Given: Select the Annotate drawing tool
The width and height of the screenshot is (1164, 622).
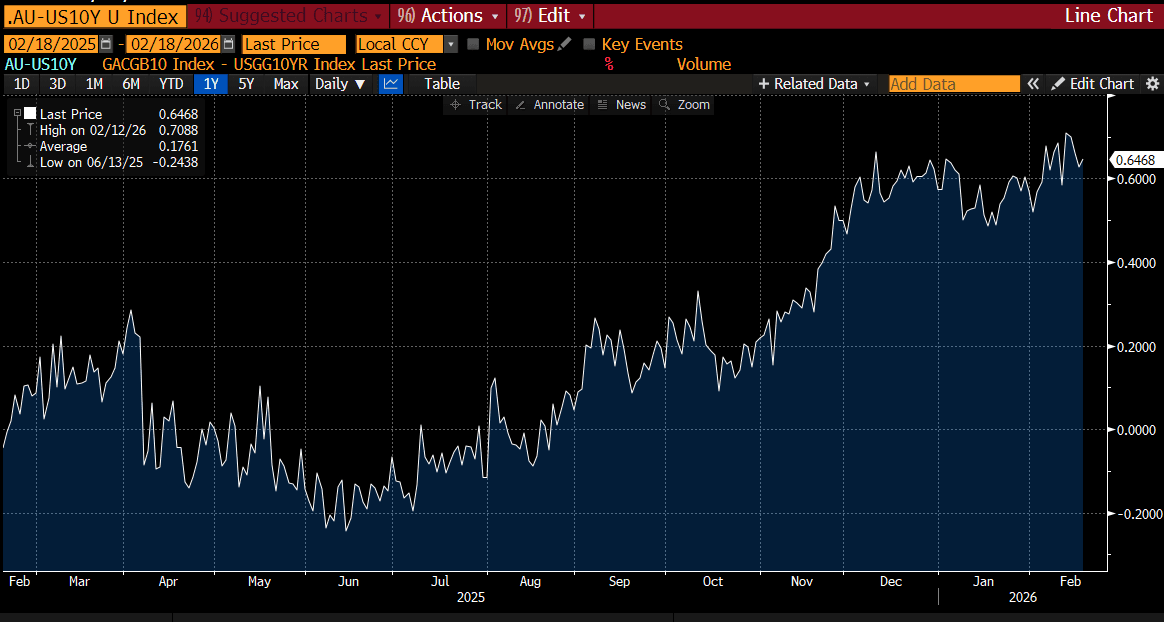Looking at the screenshot, I should 548,105.
